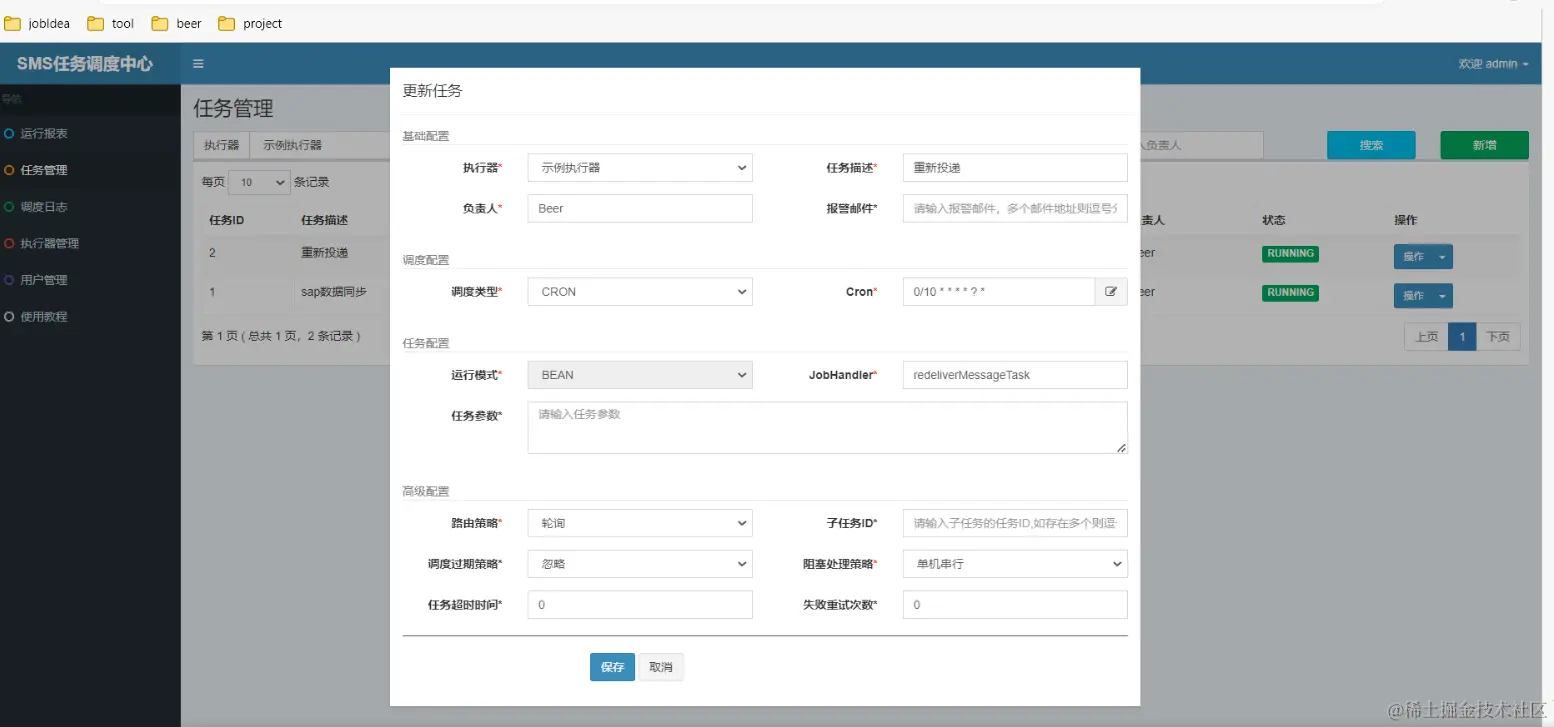The image size is (1554, 727).
Task: Focus the 负责人 input with Beer
Action: click(640, 208)
